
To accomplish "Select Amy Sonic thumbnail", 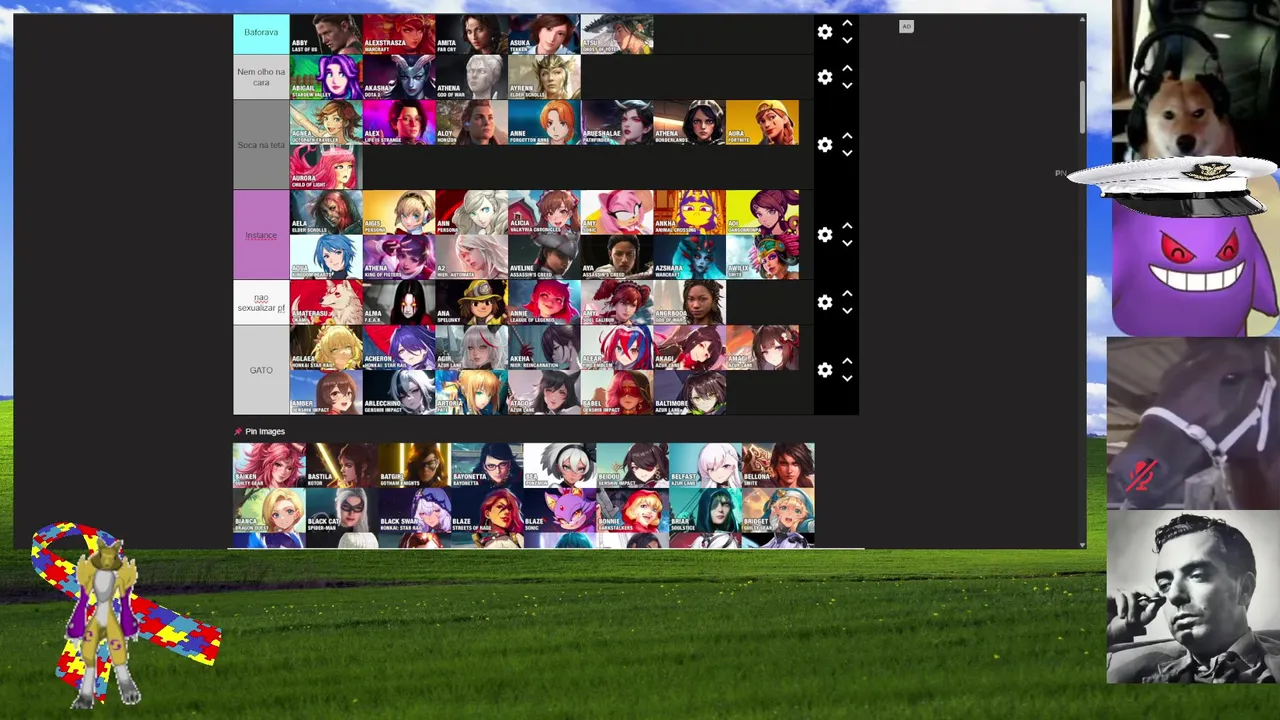I will (617, 212).
